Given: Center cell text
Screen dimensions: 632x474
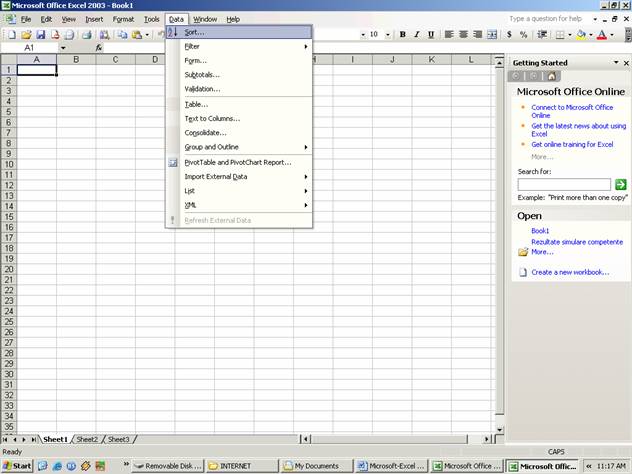Looking at the screenshot, I should click(x=464, y=35).
